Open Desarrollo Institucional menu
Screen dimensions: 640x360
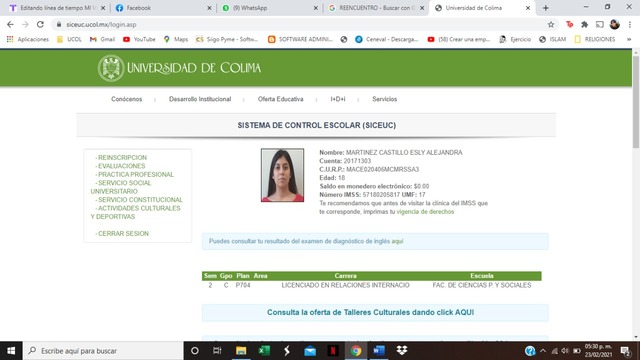tap(200, 99)
